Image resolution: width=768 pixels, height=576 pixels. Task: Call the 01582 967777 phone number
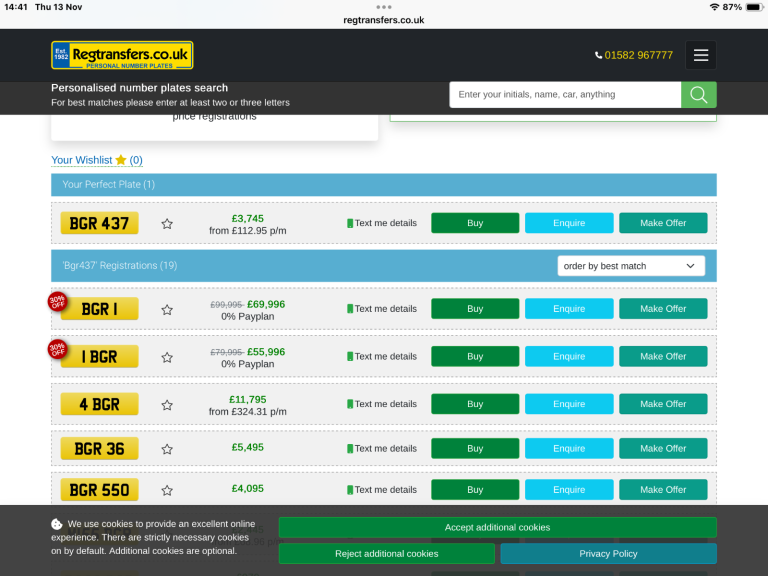634,55
